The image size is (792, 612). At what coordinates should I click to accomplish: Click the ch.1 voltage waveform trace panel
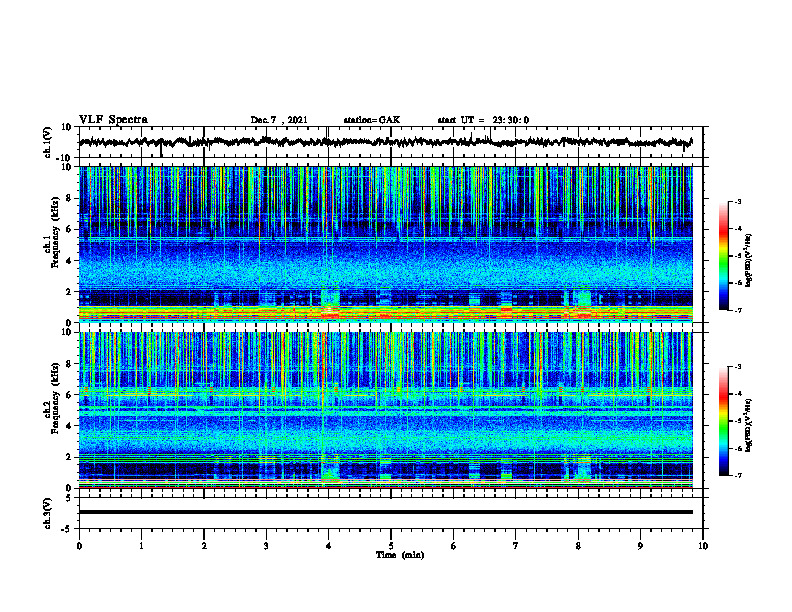click(390, 142)
